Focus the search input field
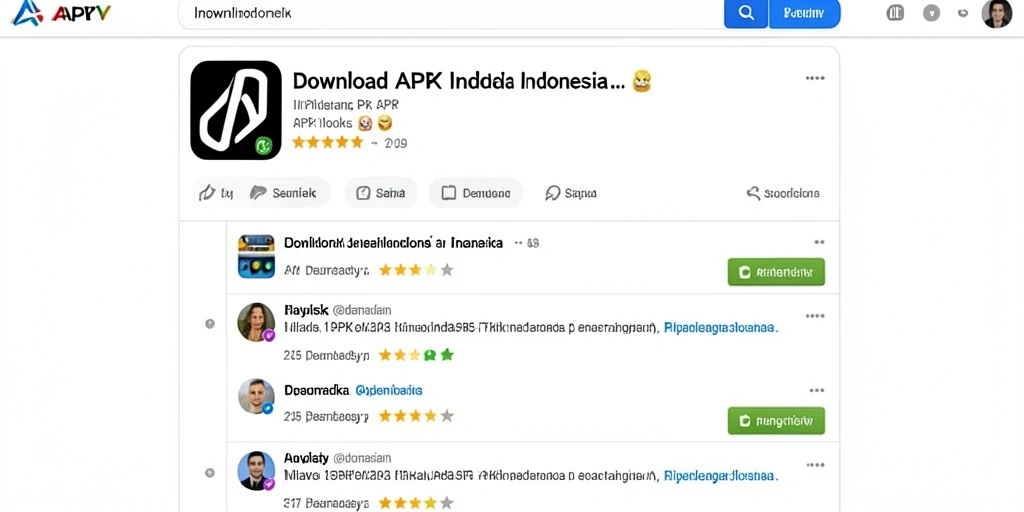The height and width of the screenshot is (512, 1024). pos(451,13)
